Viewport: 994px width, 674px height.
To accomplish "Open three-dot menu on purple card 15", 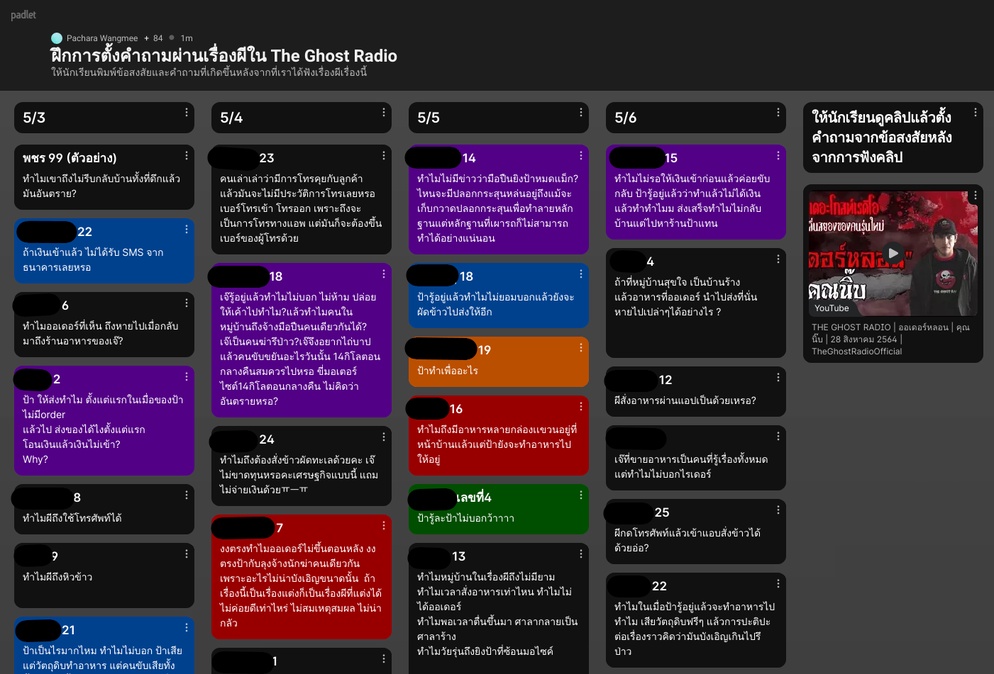I will (778, 155).
